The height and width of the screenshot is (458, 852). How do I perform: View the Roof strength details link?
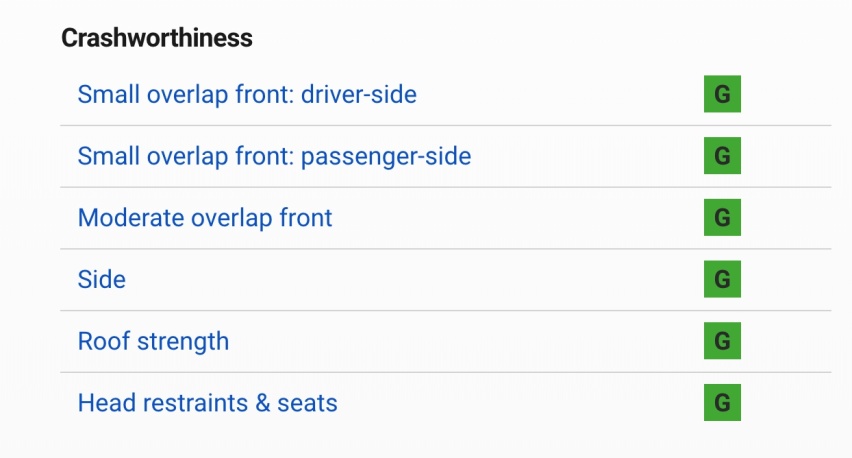(153, 341)
